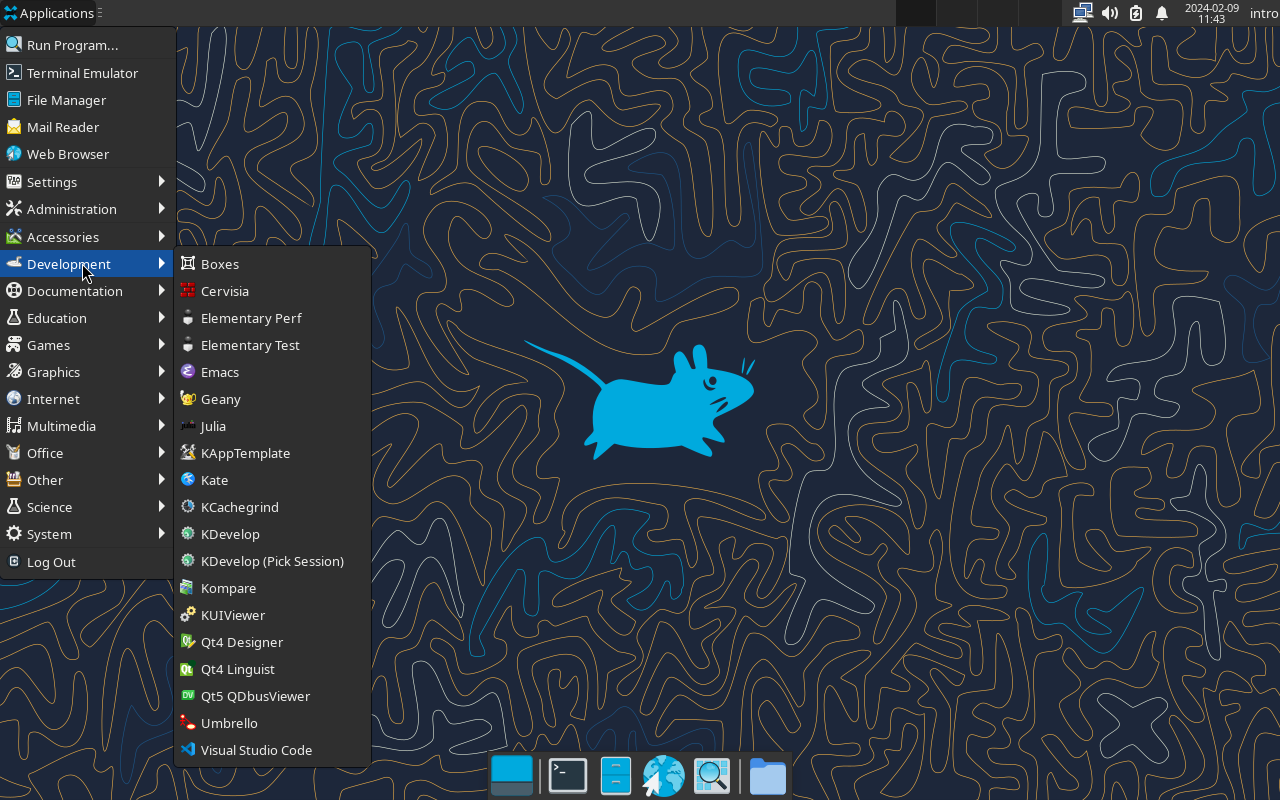Click the KAppTemplate icon
Viewport: 1280px width, 800px height.
tap(187, 452)
